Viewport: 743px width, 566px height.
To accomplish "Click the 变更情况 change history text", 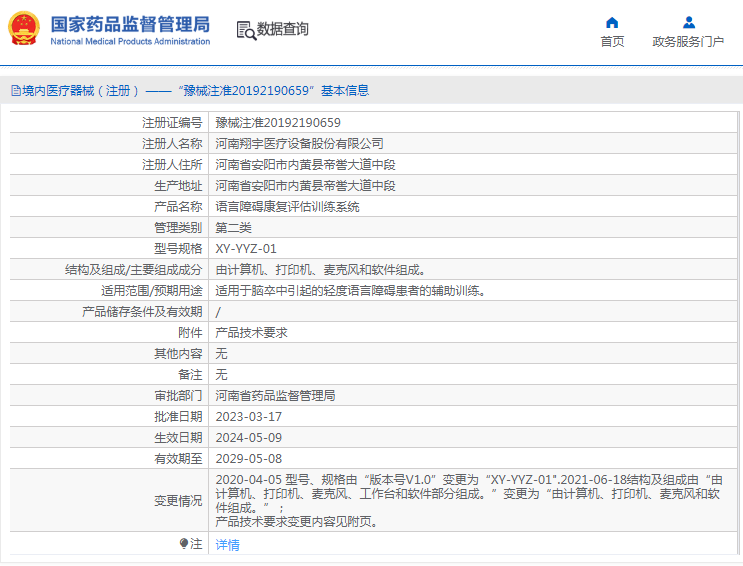I will (x=469, y=501).
